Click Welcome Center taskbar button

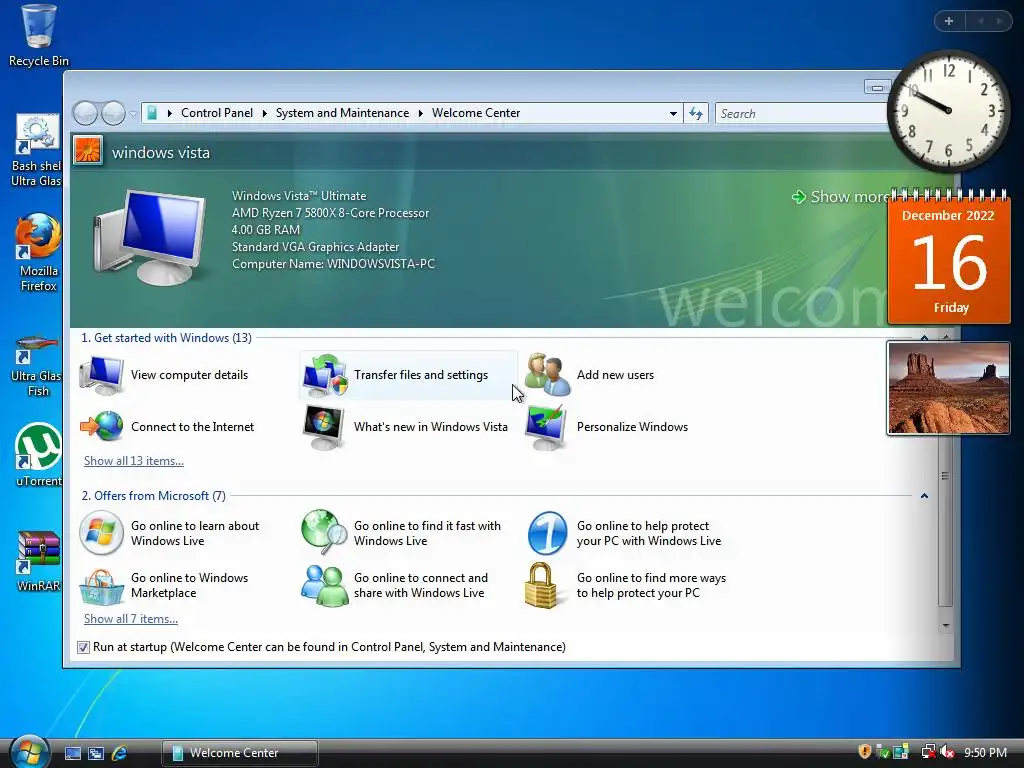pyautogui.click(x=240, y=753)
